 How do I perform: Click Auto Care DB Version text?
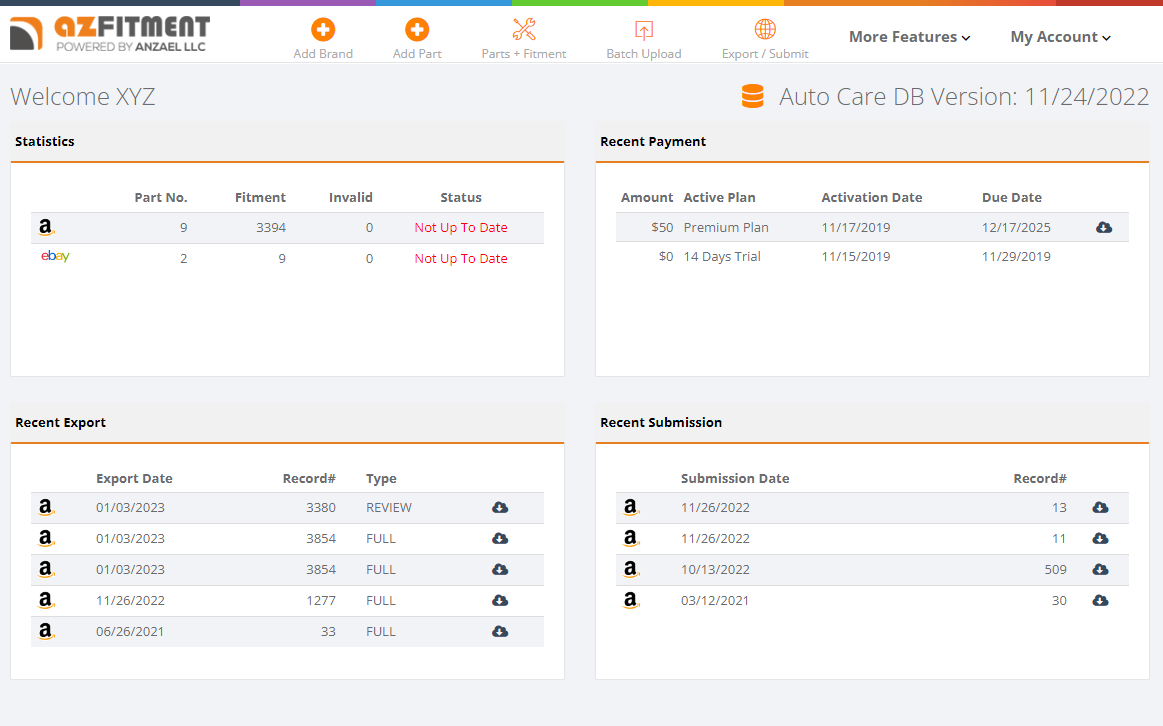click(963, 96)
